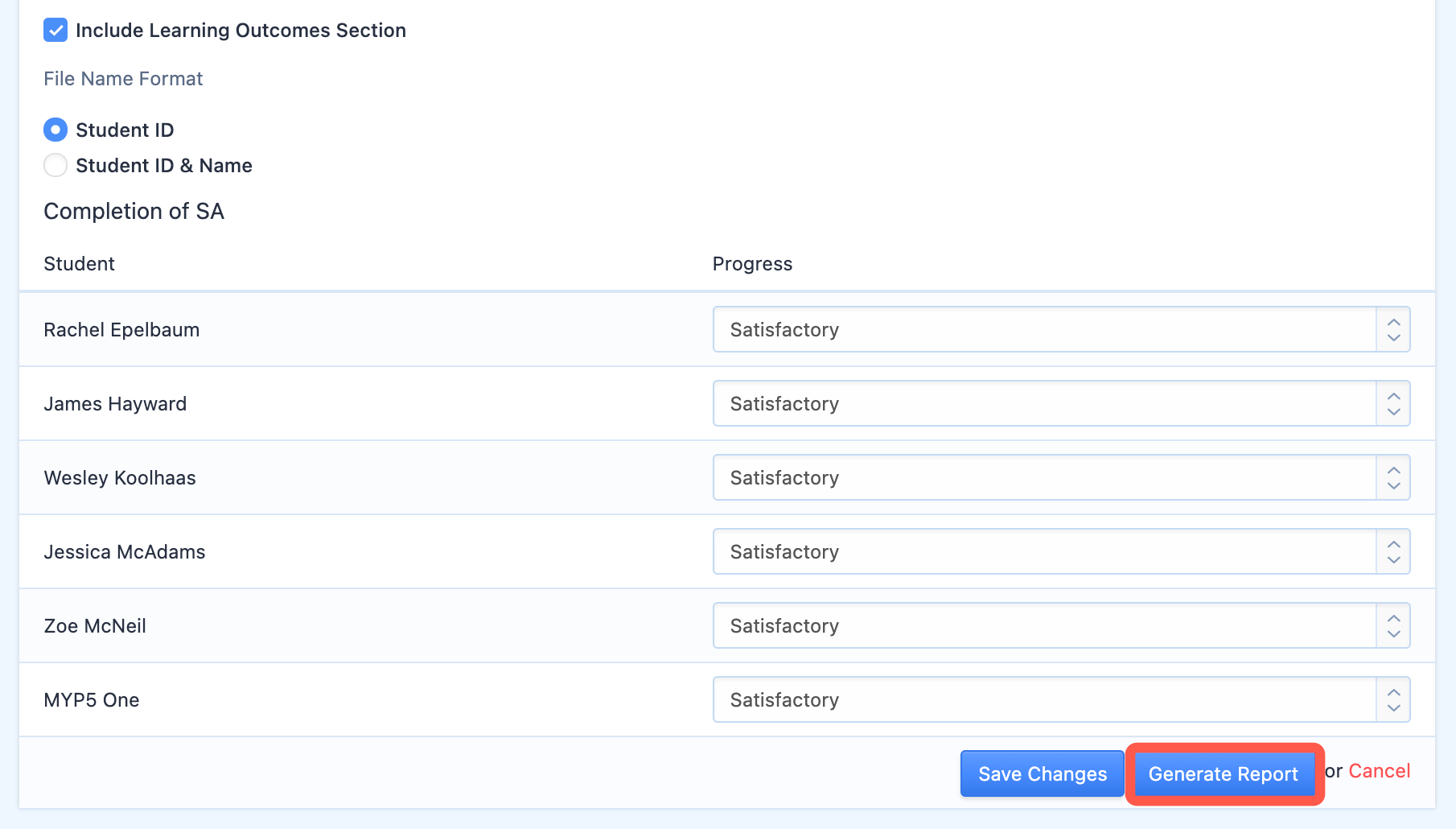Viewport: 1456px width, 829px height.
Task: Click chevron arrows on Zoe McNeil's select
Action: click(1393, 625)
